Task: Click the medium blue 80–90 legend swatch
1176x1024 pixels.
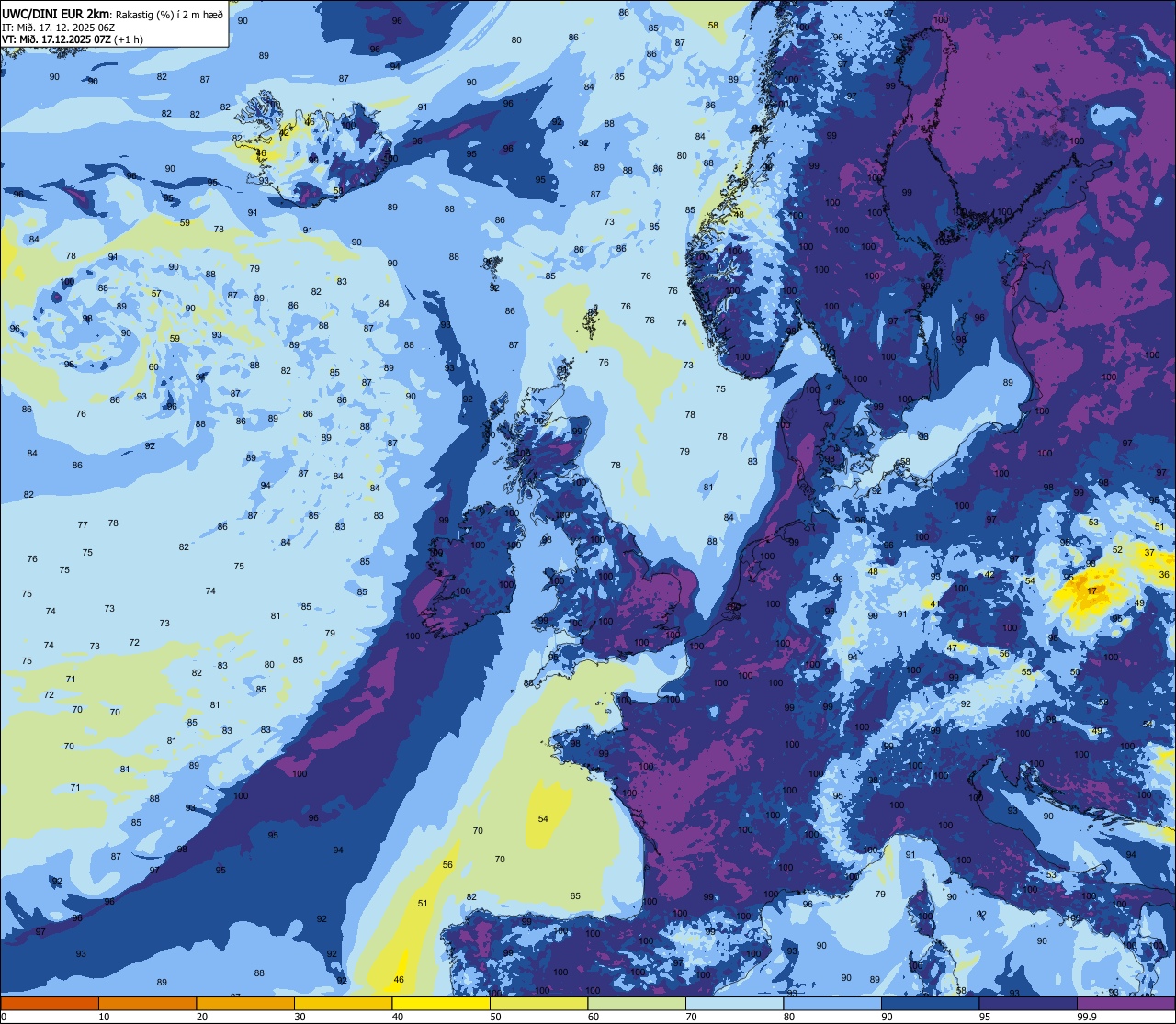Action: tap(832, 1003)
